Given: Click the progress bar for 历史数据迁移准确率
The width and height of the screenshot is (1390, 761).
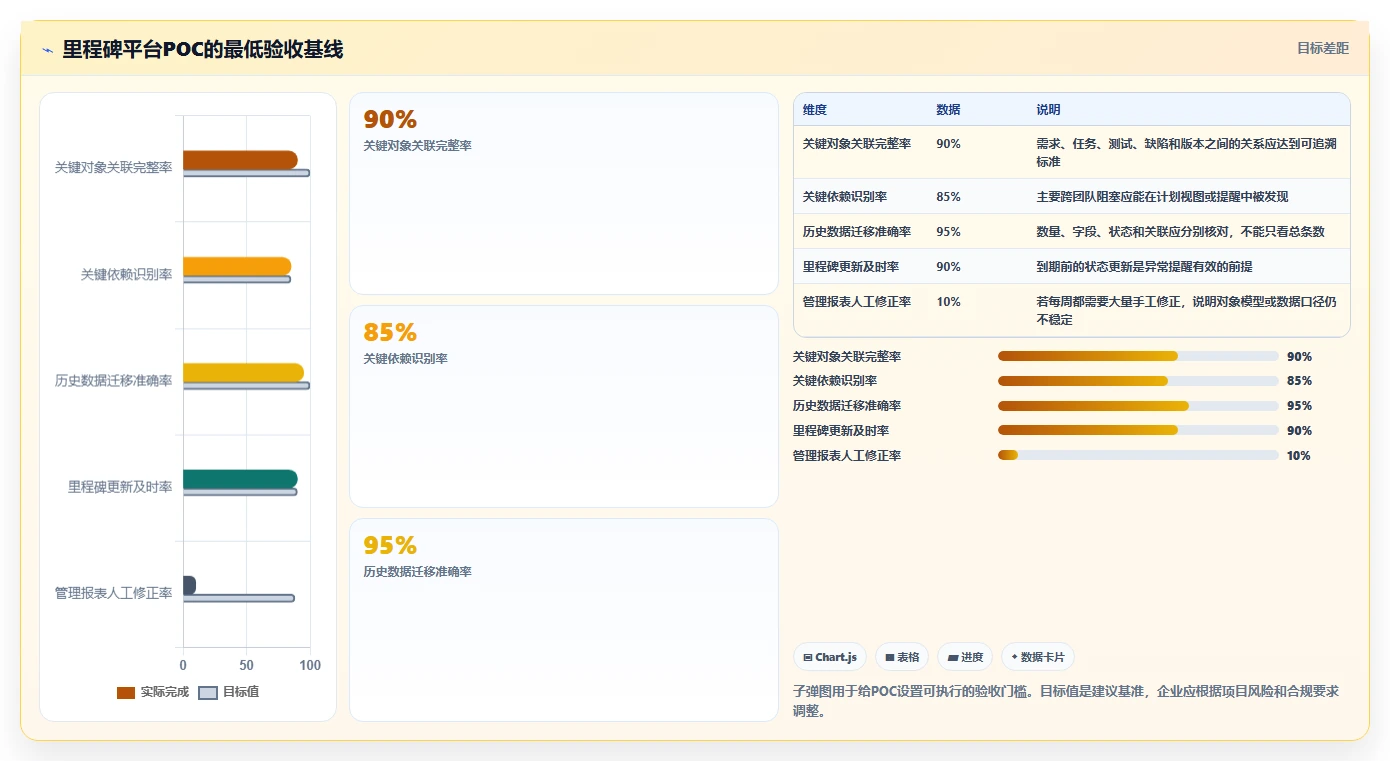Looking at the screenshot, I should point(1138,406).
